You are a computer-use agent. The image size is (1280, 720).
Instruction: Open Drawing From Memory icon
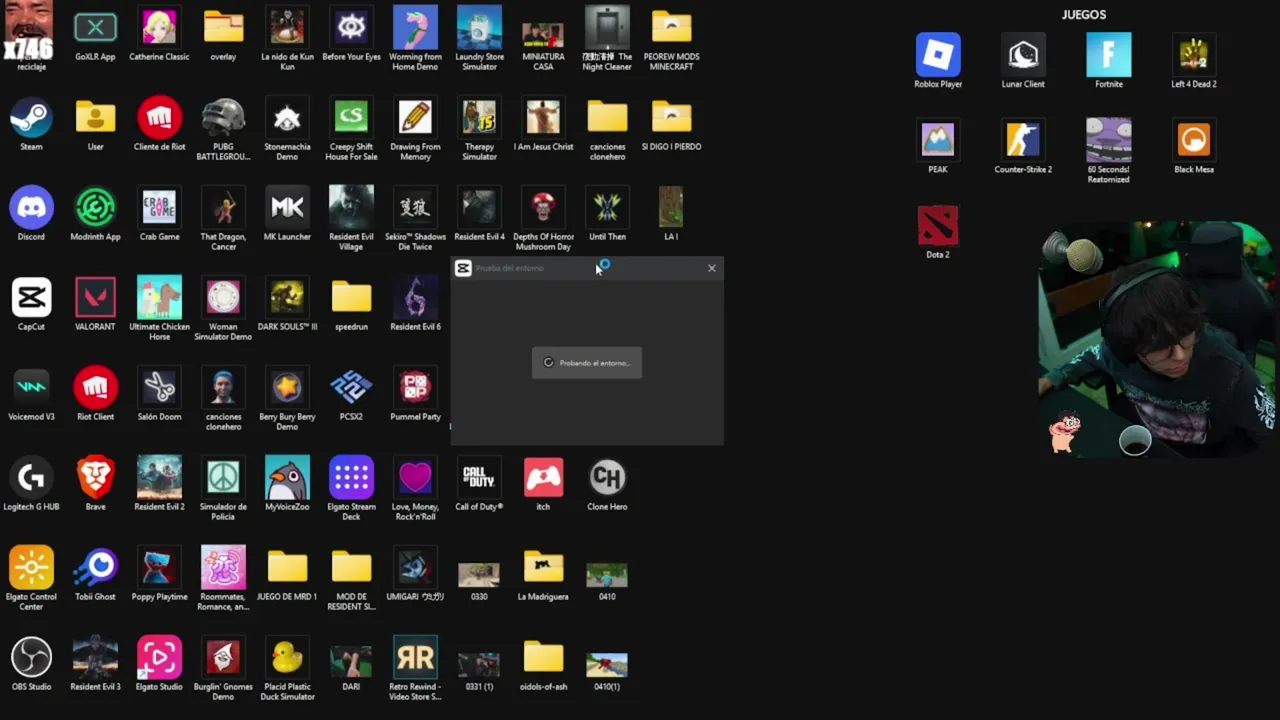pos(415,118)
